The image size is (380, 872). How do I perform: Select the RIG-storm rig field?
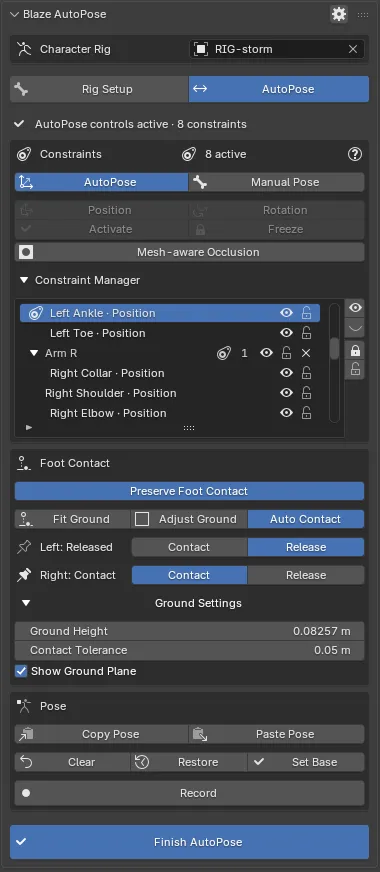click(277, 49)
